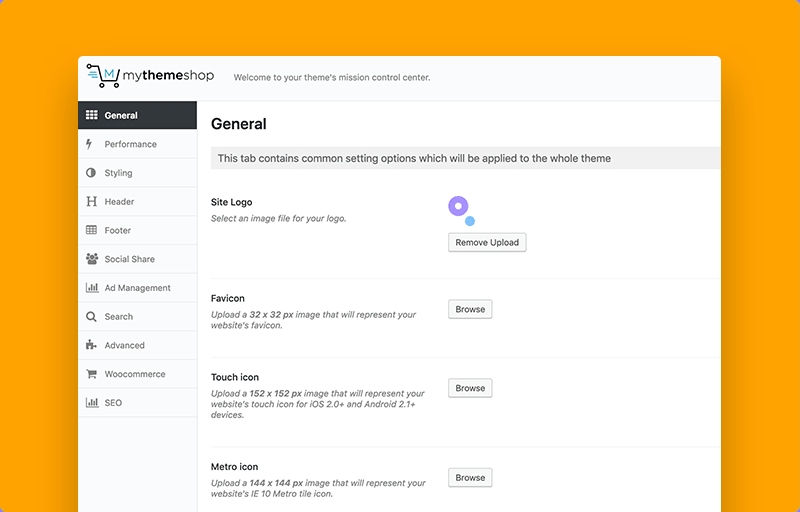Browse for a Metro icon image
The width and height of the screenshot is (800, 512).
pyautogui.click(x=470, y=478)
